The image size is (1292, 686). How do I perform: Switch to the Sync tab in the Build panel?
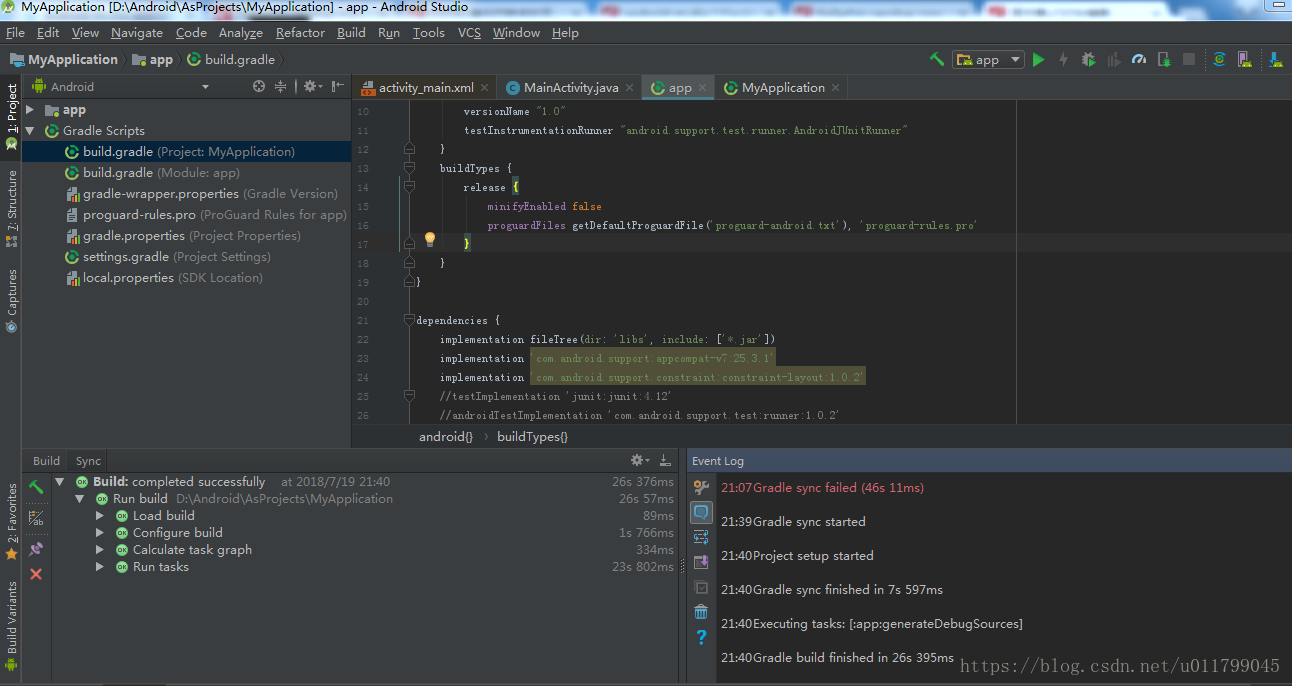(88, 461)
